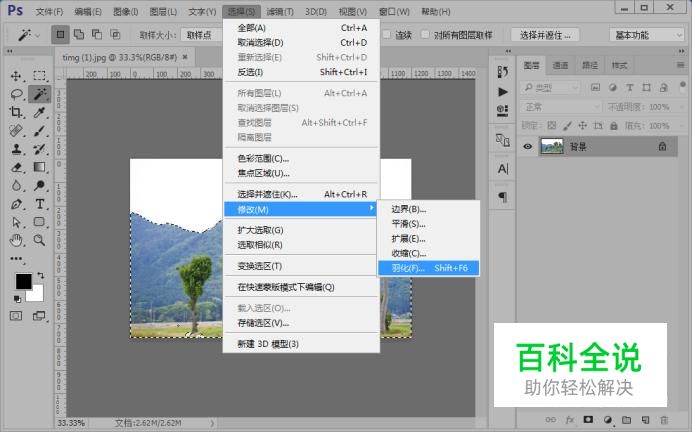Select the Pen tool
The image size is (692, 432).
[x=16, y=204]
